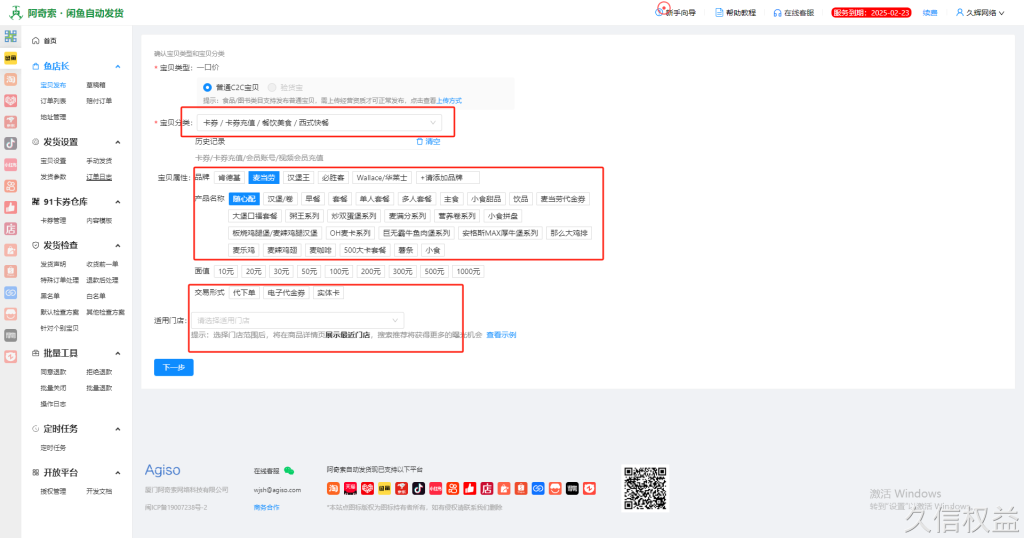The width and height of the screenshot is (1024, 538).
Task: Collapse the 批量工具 sidebar section
Action: point(118,354)
